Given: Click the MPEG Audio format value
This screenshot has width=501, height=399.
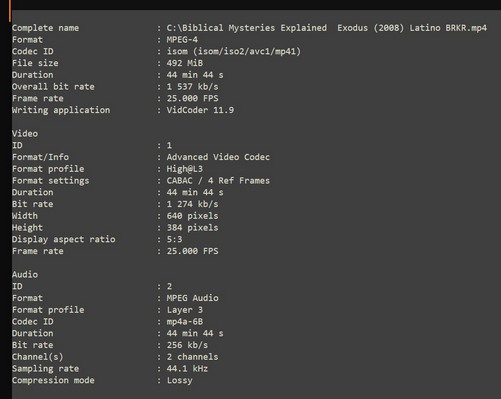Looking at the screenshot, I should 192,298.
